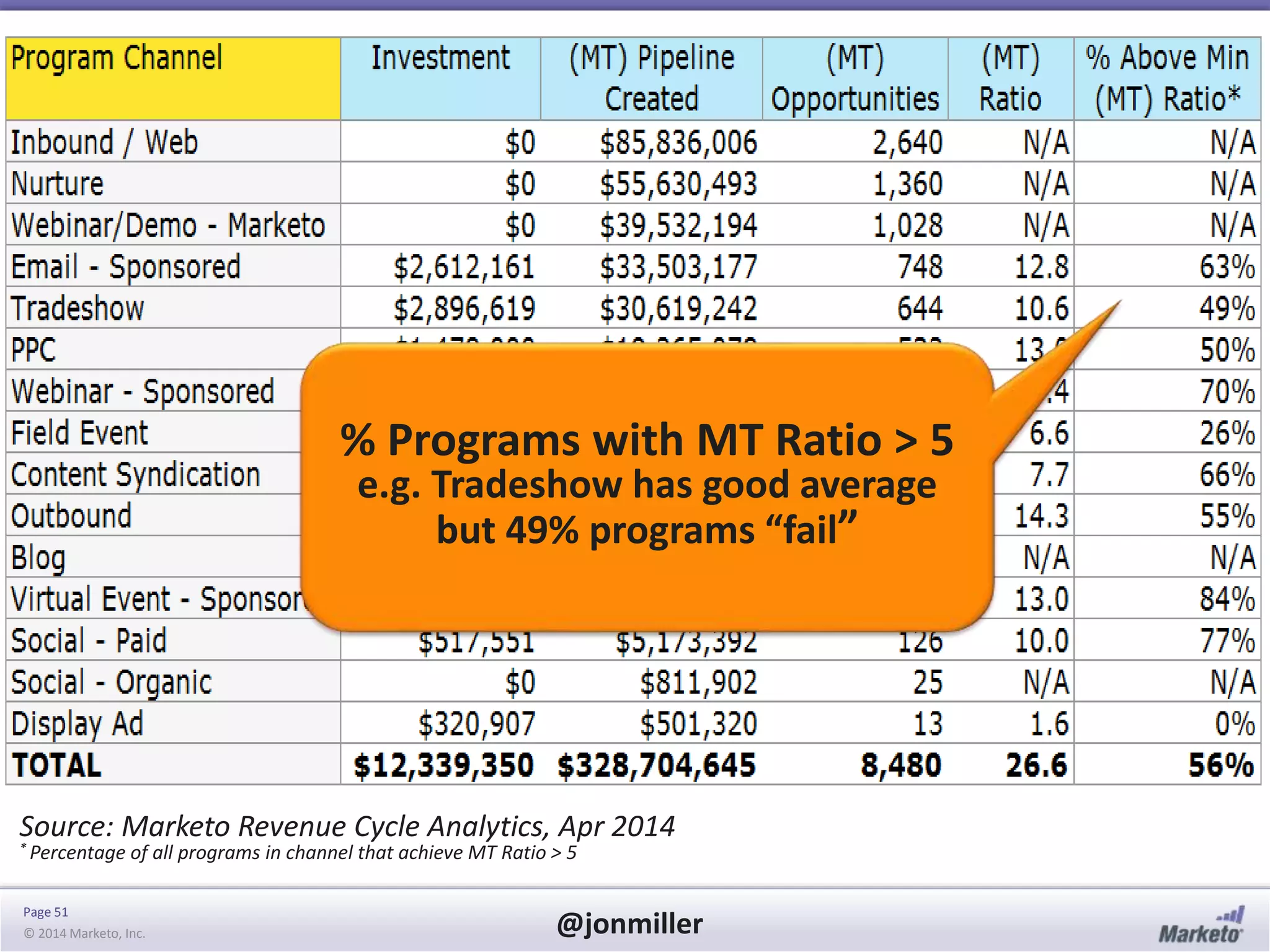Select investment value $2,896,619
The height and width of the screenshot is (952, 1270).
click(x=464, y=309)
